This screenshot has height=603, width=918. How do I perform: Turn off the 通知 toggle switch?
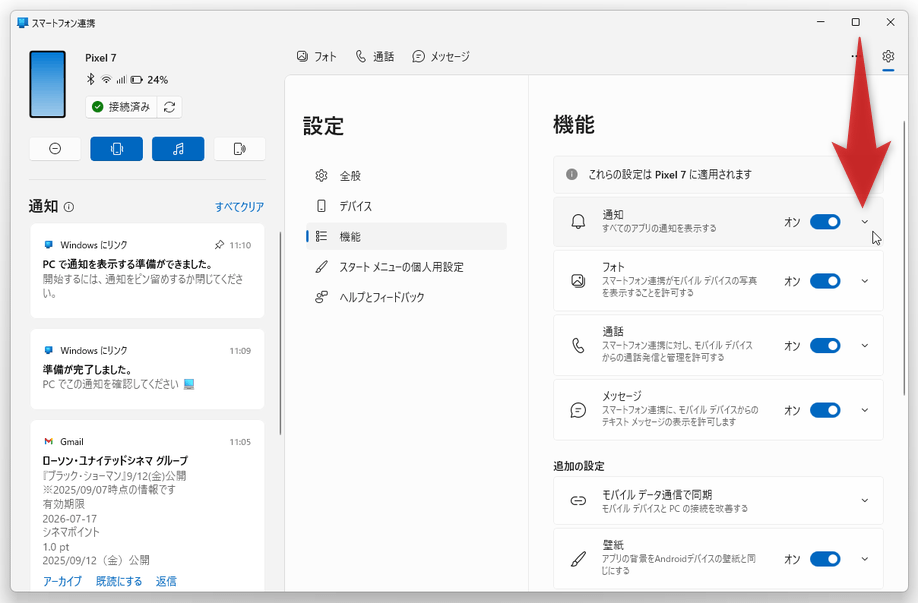pyautogui.click(x=825, y=222)
